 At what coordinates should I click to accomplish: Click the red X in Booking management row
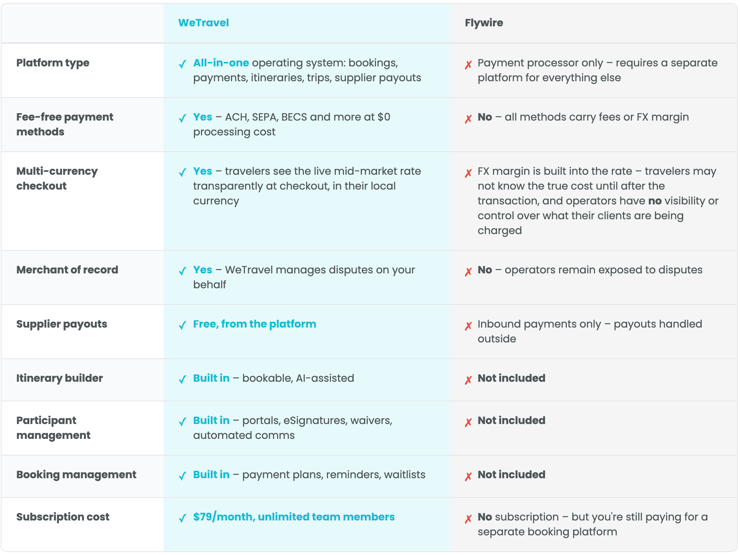(468, 476)
